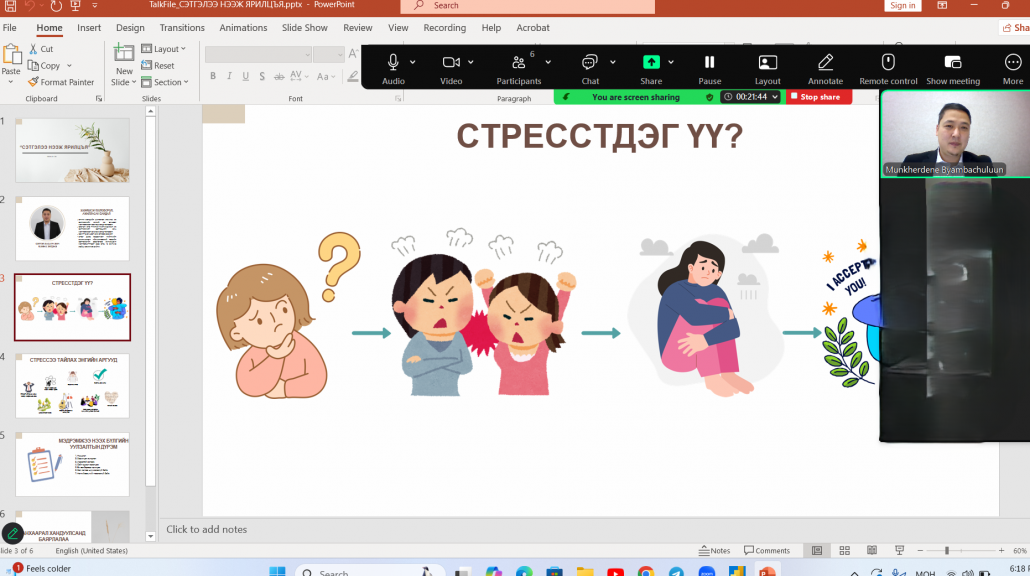
Task: Open Zoom Participants panel
Action: pyautogui.click(x=518, y=63)
